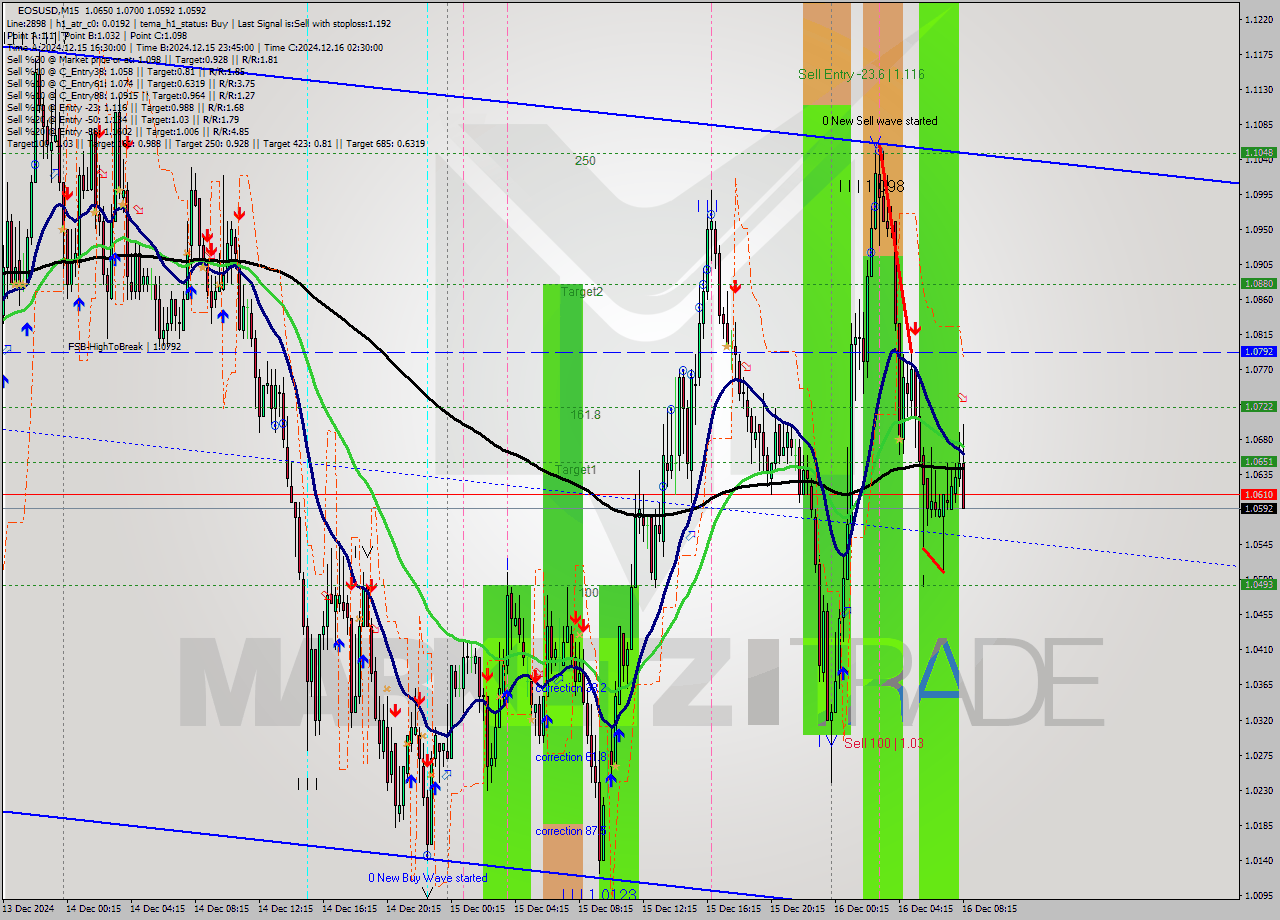Screen dimensions: 1280x920
Task: Click the '16 Dec 08:15' time axis label
Action: point(990,909)
